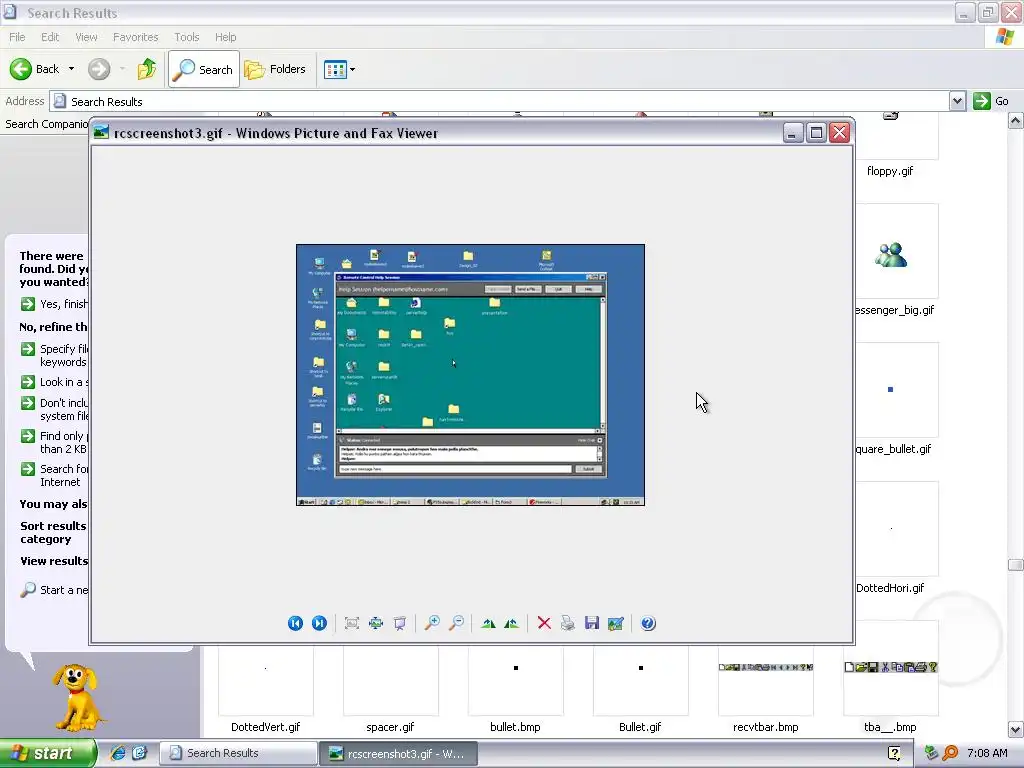The image size is (1024, 768).
Task: Copy picture to disk icon
Action: click(592, 623)
